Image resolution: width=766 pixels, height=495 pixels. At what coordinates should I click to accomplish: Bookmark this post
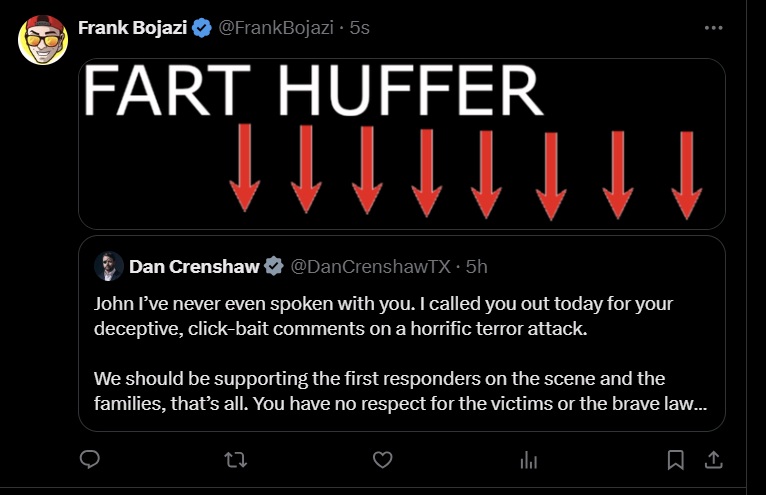click(x=675, y=459)
